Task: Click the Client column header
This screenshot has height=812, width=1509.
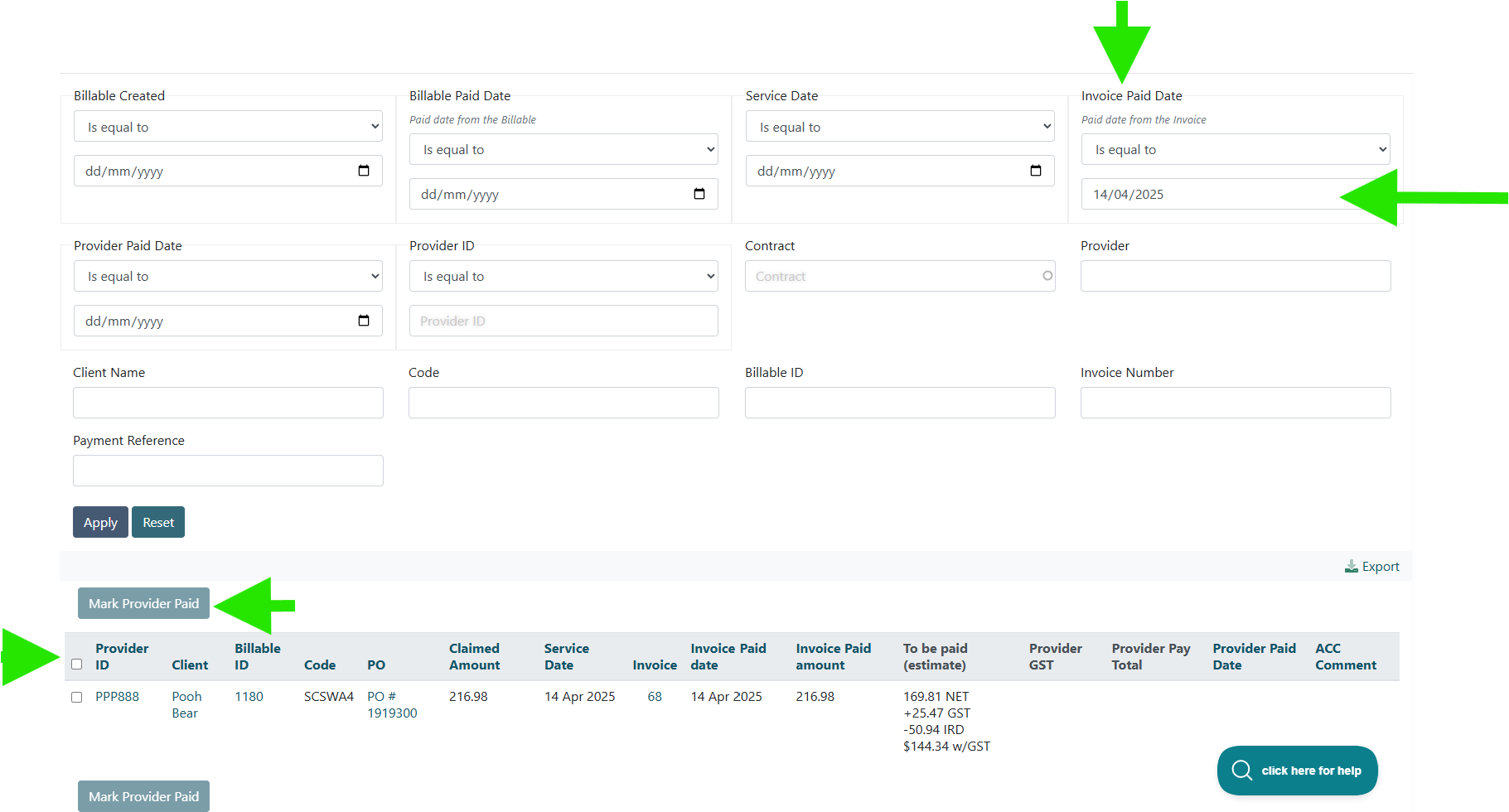Action: [x=190, y=665]
